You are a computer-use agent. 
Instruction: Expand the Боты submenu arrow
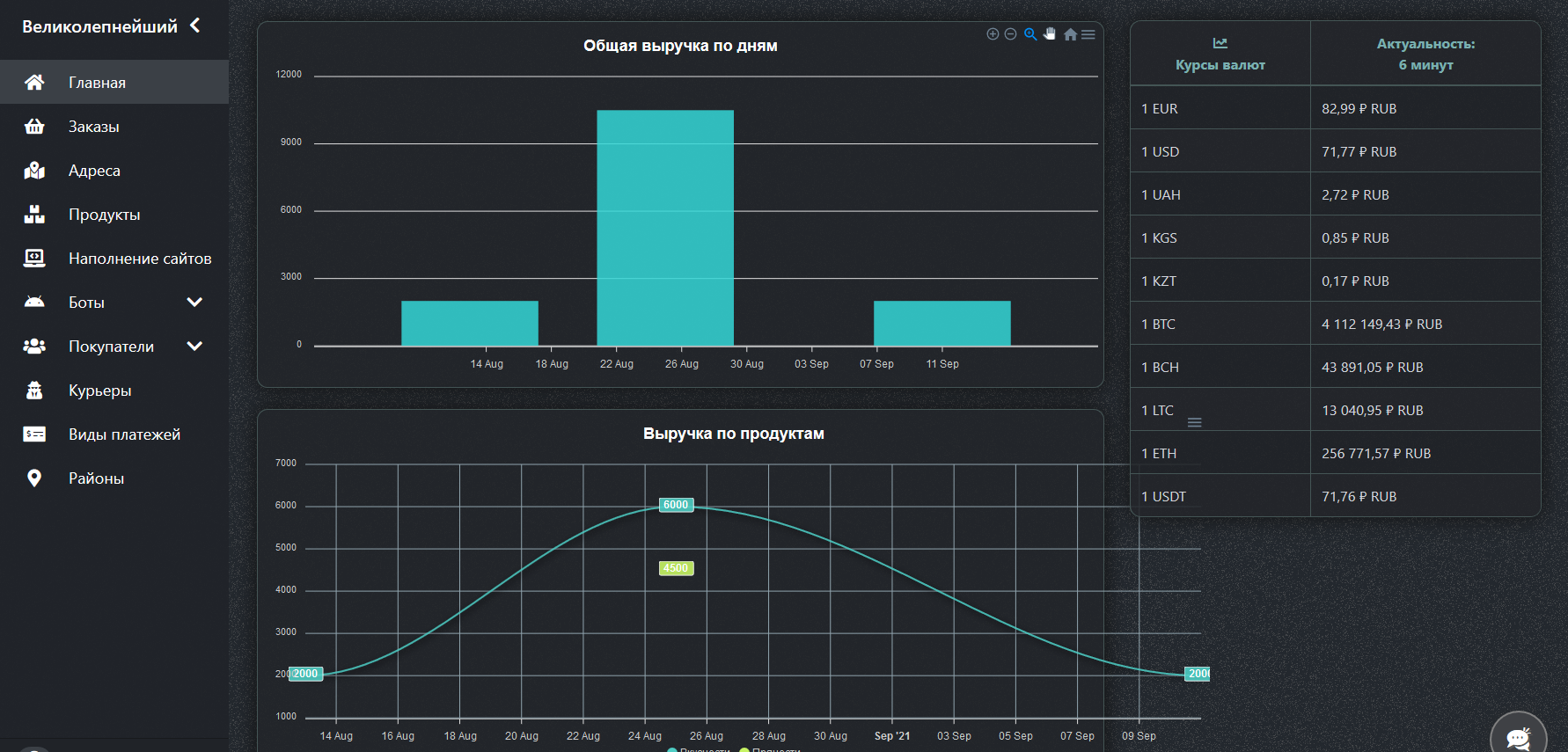coord(194,303)
